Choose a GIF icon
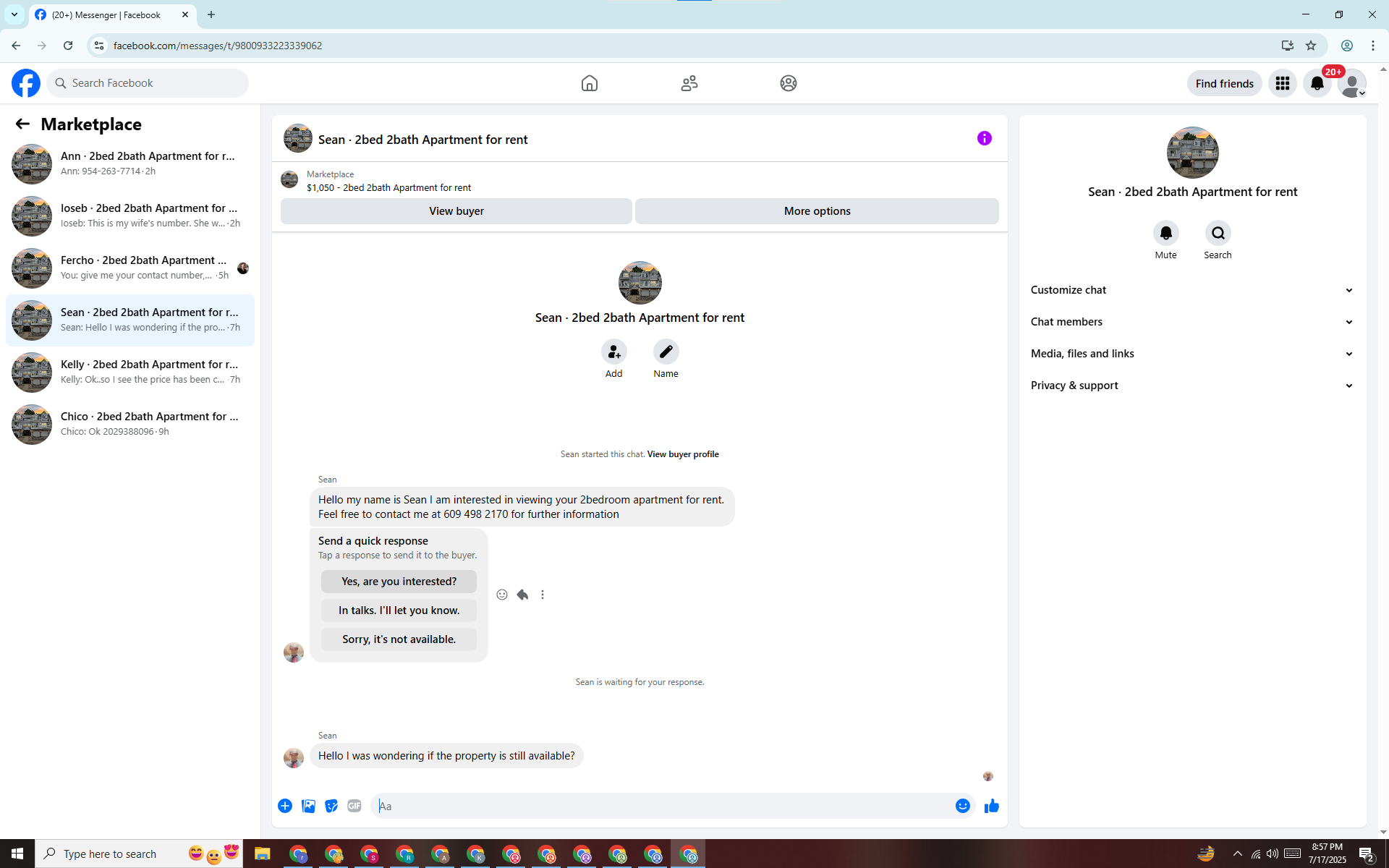The width and height of the screenshot is (1389, 868). pyautogui.click(x=354, y=806)
